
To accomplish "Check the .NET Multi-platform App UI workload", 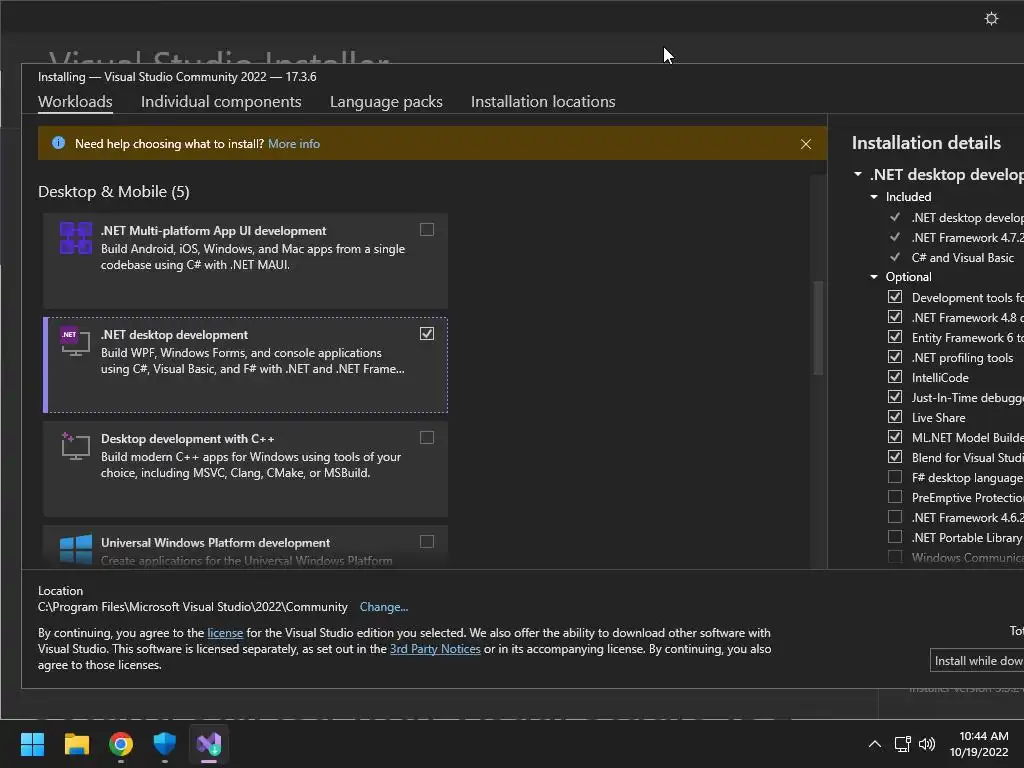I will (426, 229).
